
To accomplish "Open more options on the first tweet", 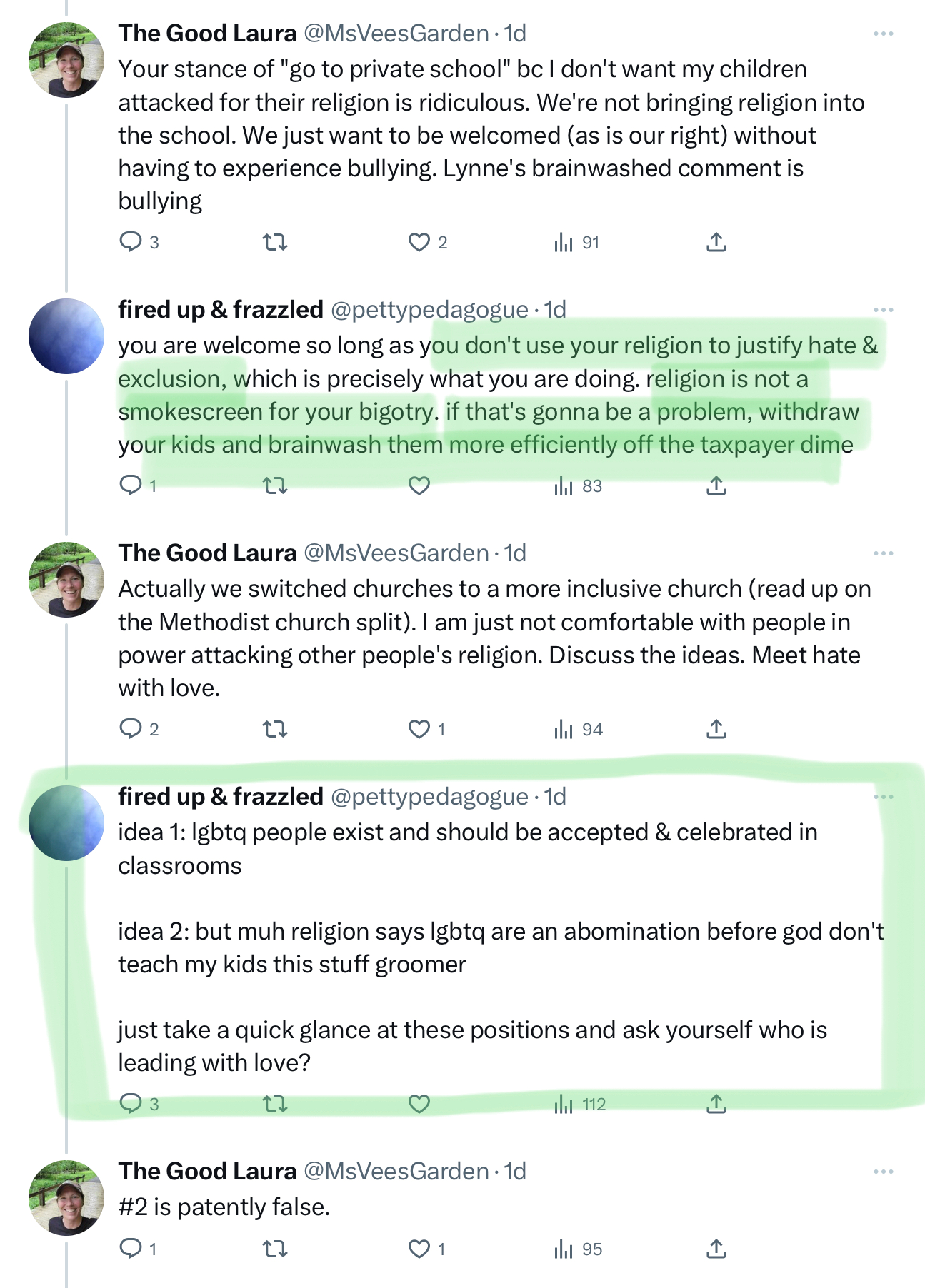I will coord(884,34).
